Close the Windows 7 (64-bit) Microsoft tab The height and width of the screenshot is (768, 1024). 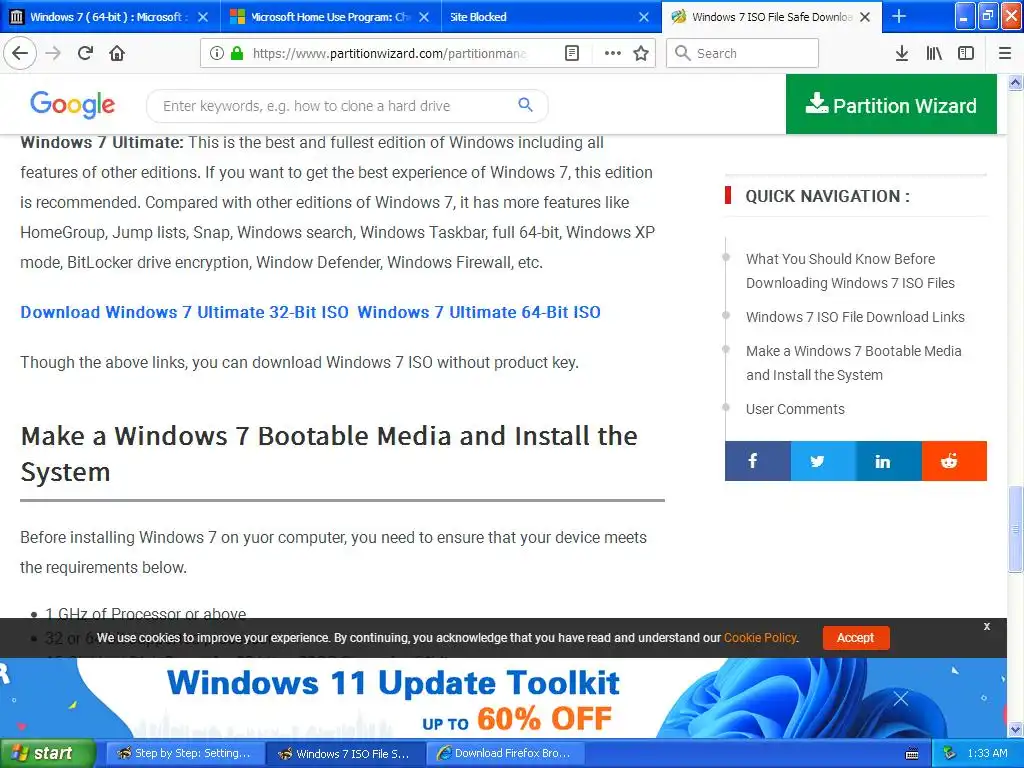[203, 17]
